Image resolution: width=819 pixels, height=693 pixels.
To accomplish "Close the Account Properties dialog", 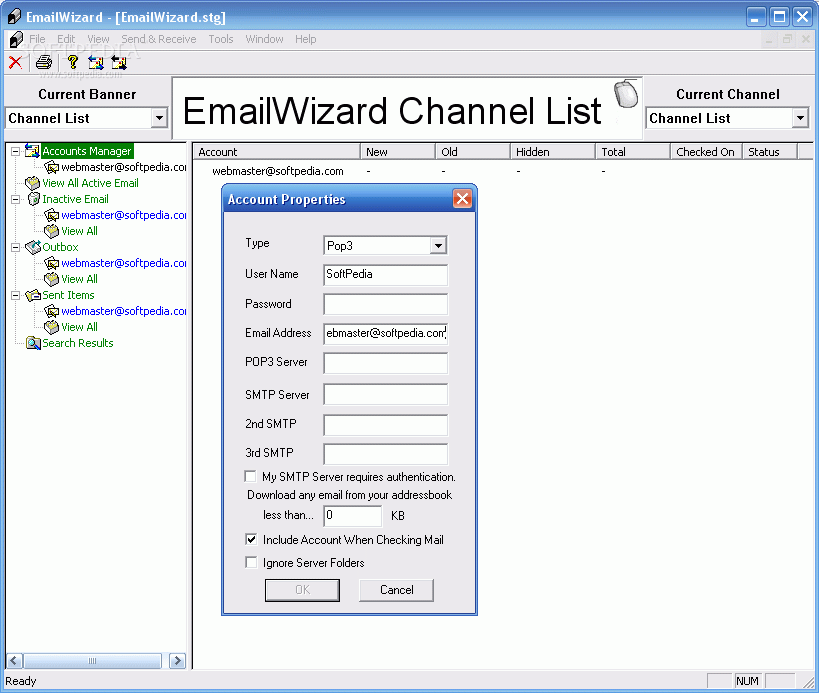I will tap(462, 198).
